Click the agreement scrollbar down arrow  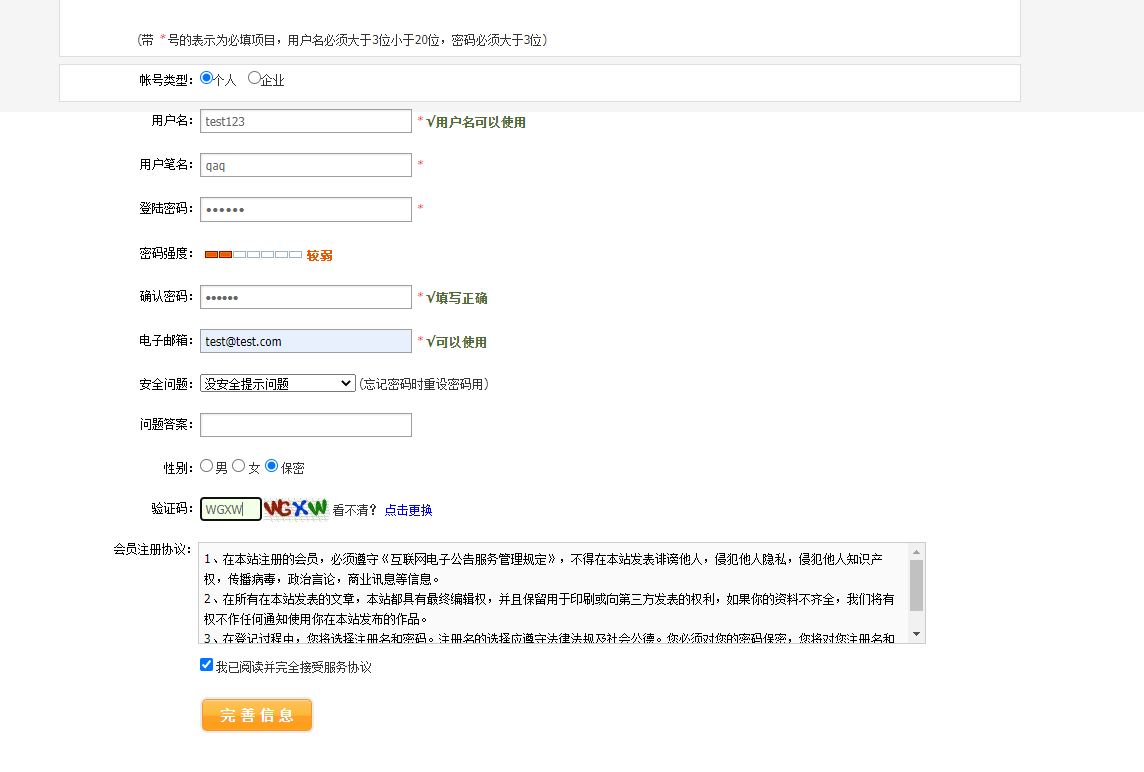pyautogui.click(x=916, y=635)
